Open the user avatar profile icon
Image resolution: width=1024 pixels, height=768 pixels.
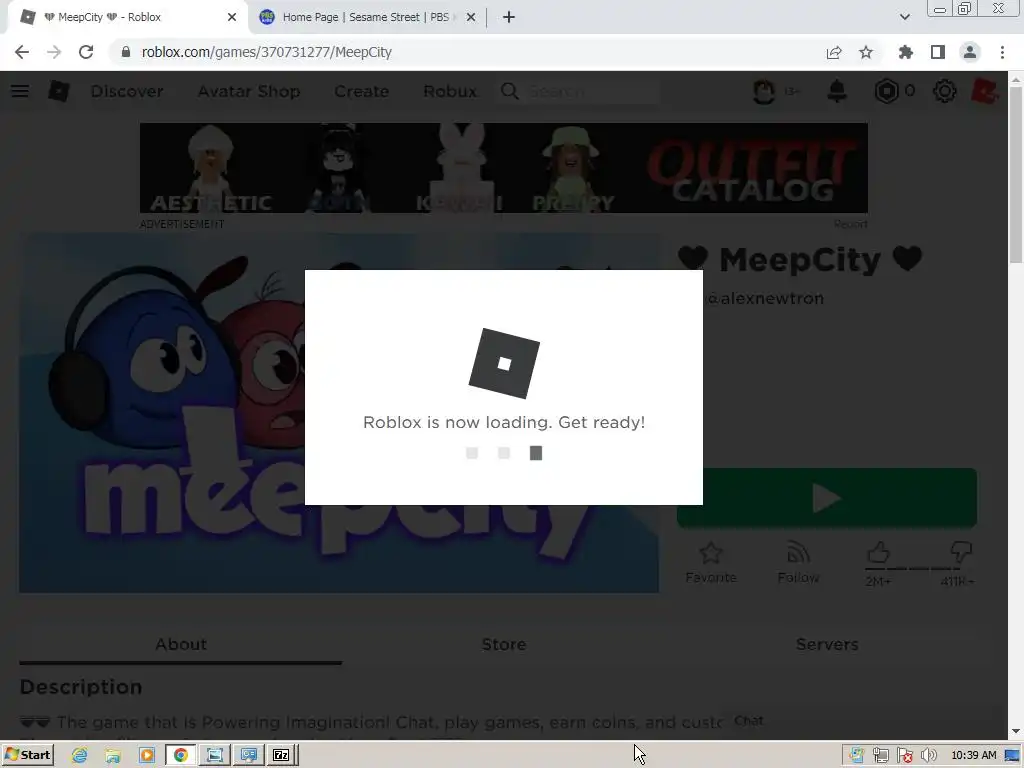click(x=763, y=91)
